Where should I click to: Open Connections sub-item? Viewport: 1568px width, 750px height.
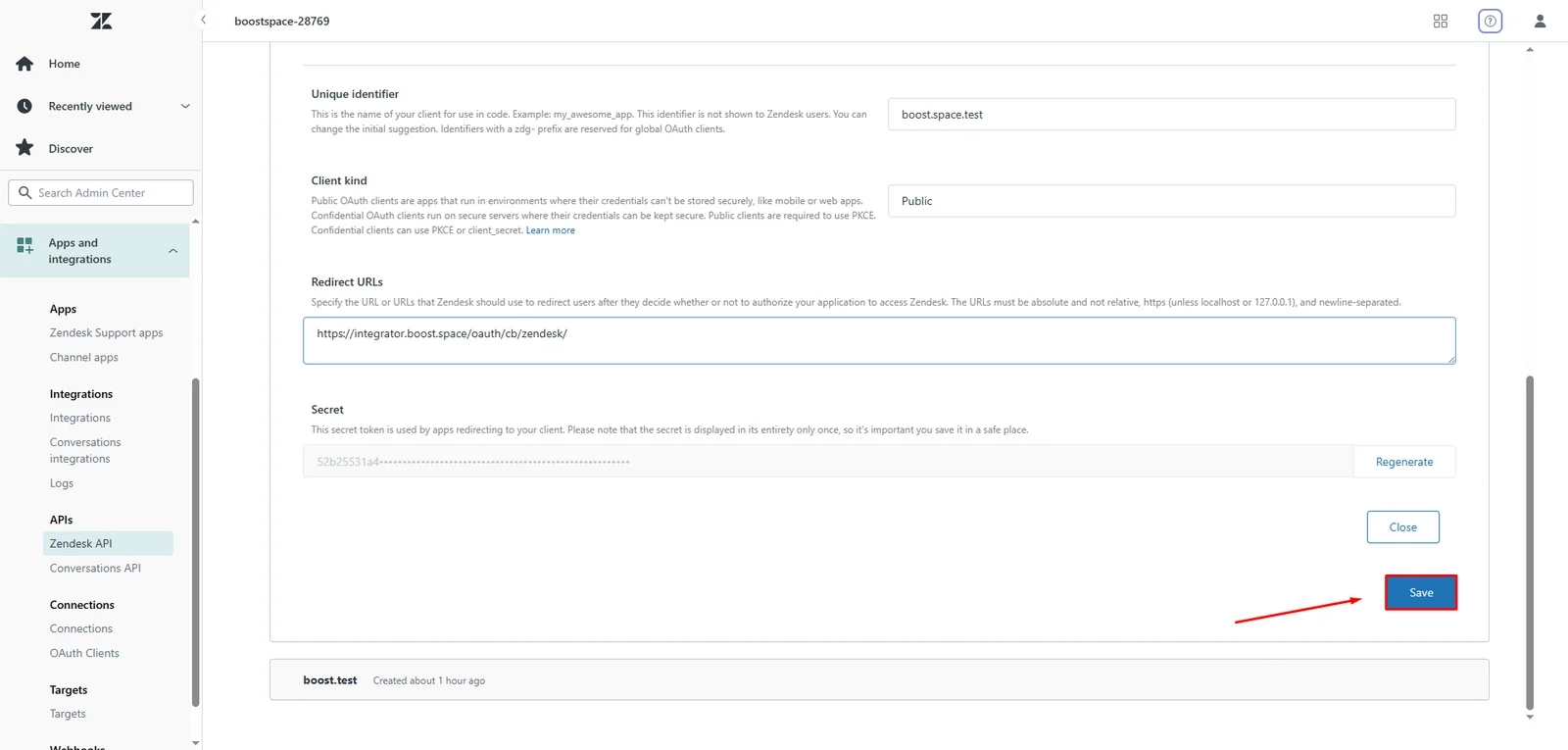point(81,629)
